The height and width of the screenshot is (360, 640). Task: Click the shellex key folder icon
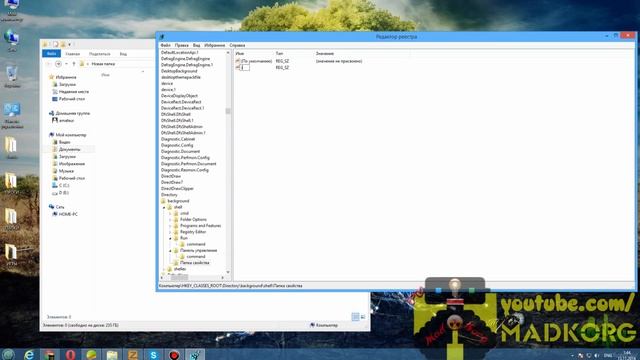[170, 269]
